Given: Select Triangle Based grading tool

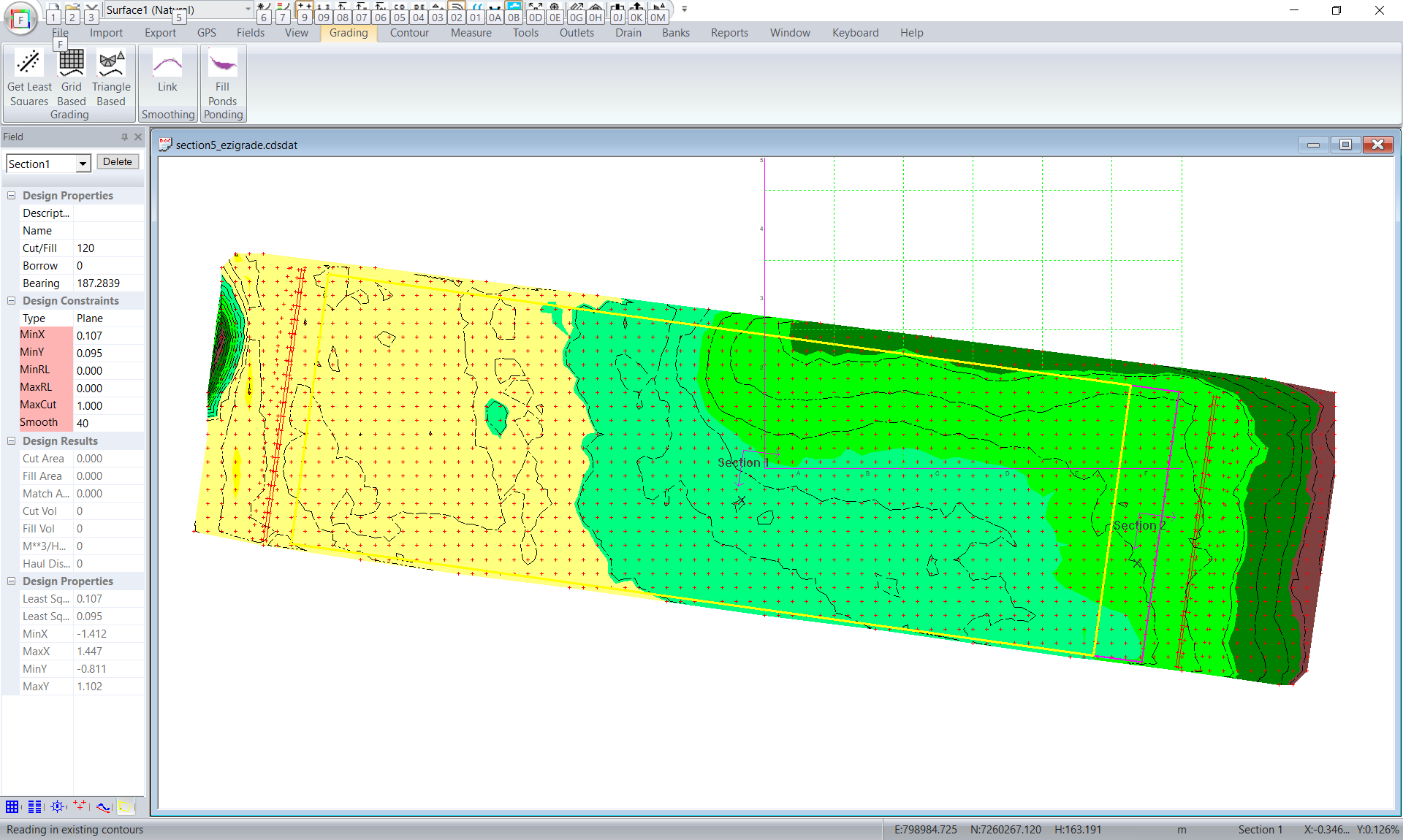Looking at the screenshot, I should tap(111, 77).
